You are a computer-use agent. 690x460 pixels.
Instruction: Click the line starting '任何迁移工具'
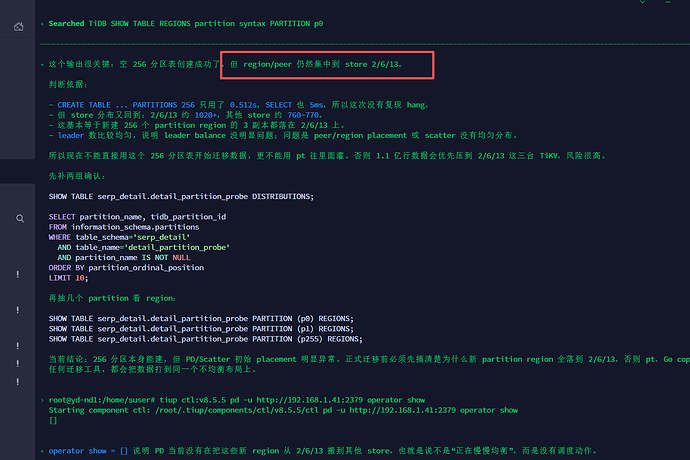point(152,369)
